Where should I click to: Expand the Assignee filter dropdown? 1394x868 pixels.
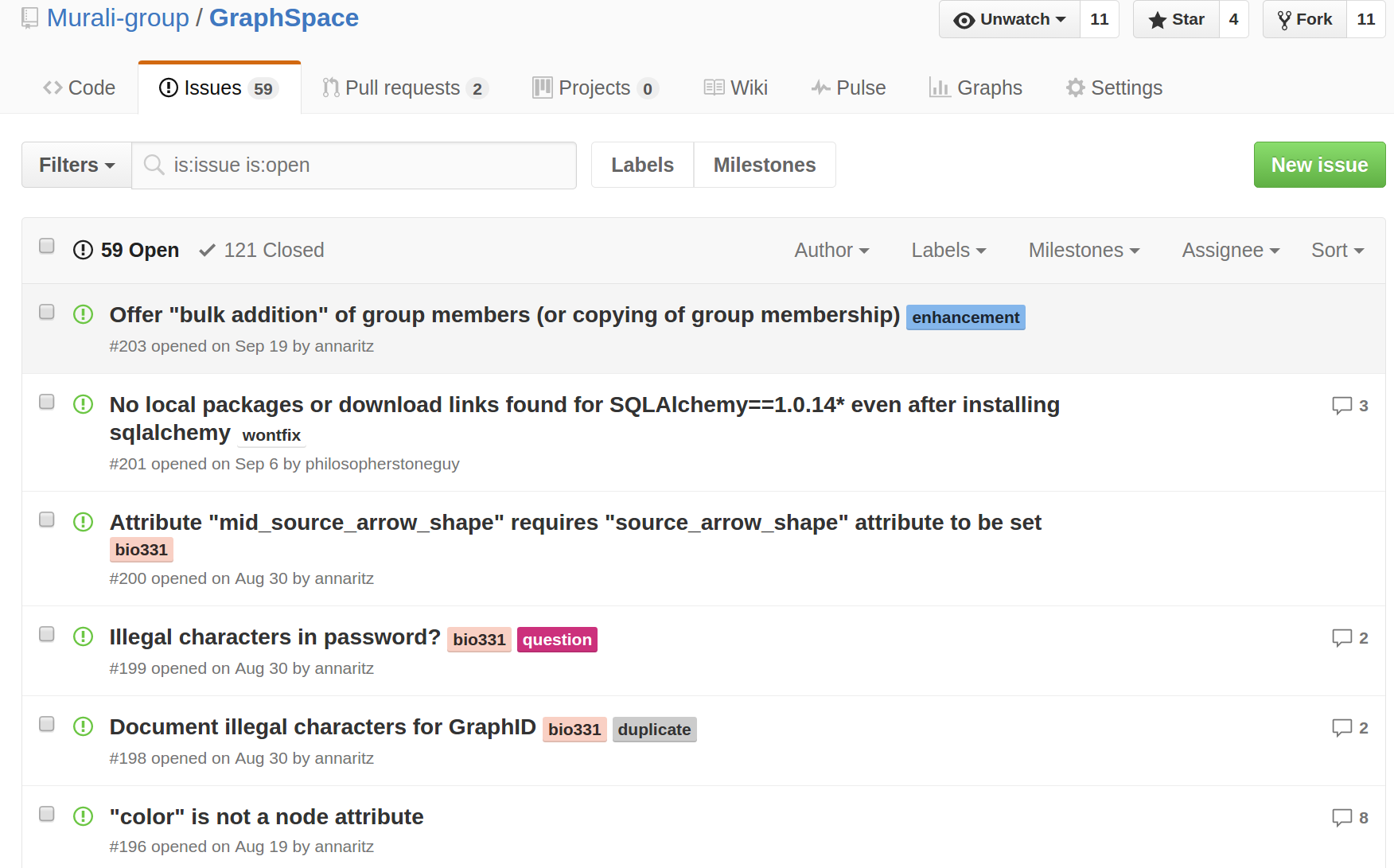coord(1230,250)
